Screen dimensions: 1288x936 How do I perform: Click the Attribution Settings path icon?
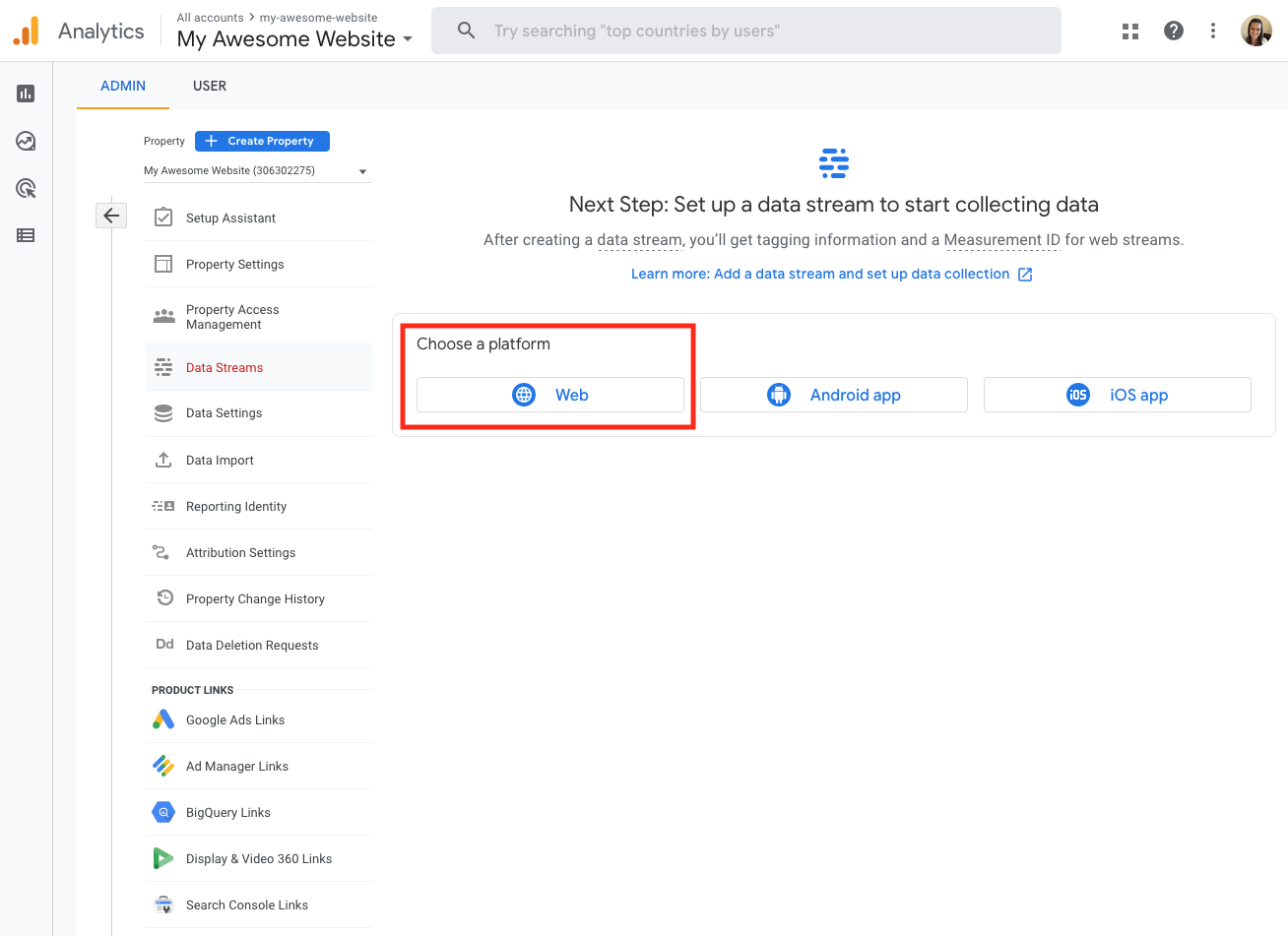point(161,552)
